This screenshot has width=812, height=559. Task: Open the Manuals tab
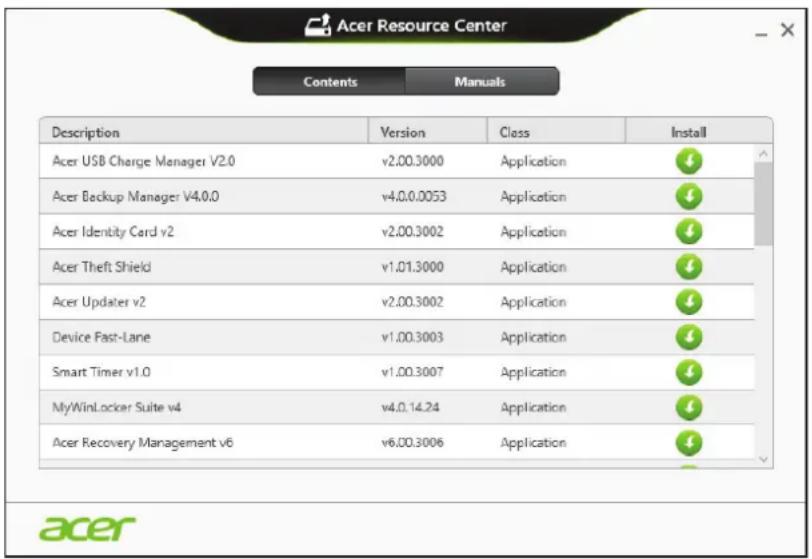(482, 82)
